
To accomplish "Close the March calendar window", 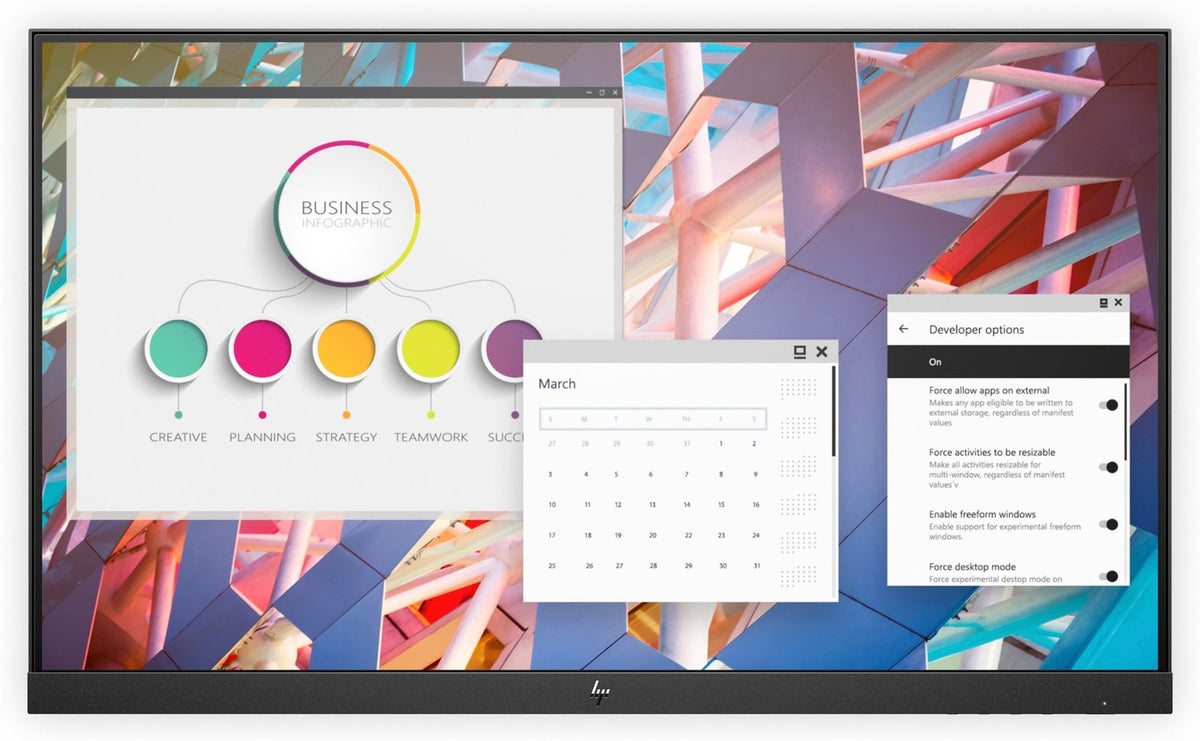I will click(x=821, y=351).
